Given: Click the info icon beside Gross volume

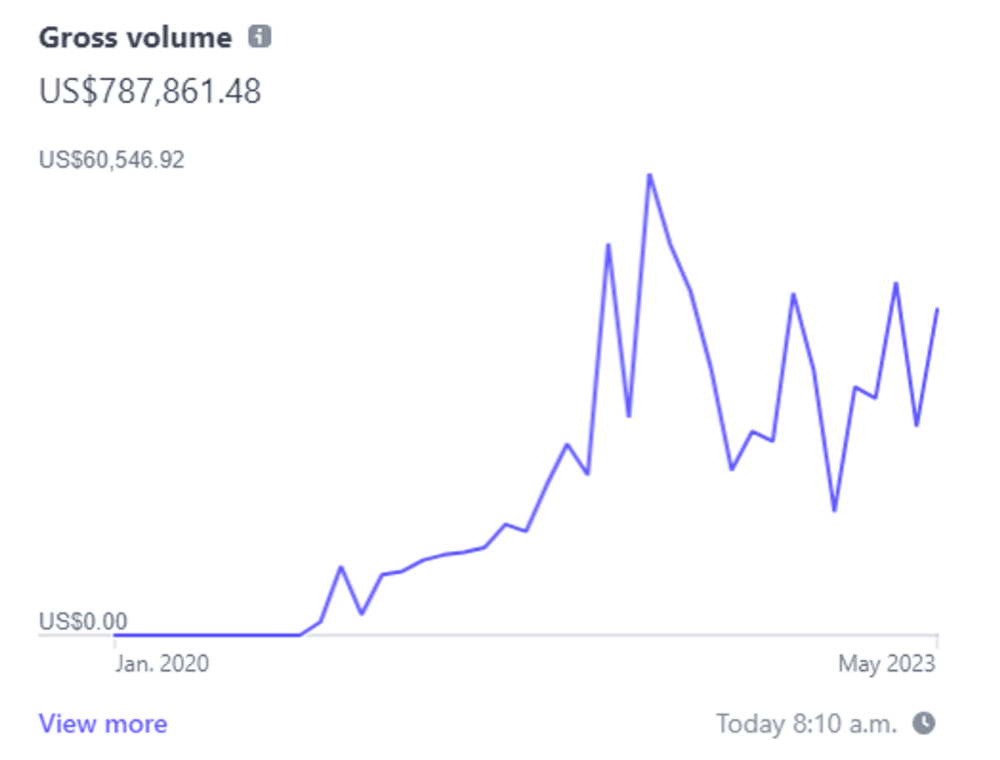Looking at the screenshot, I should click(x=260, y=38).
